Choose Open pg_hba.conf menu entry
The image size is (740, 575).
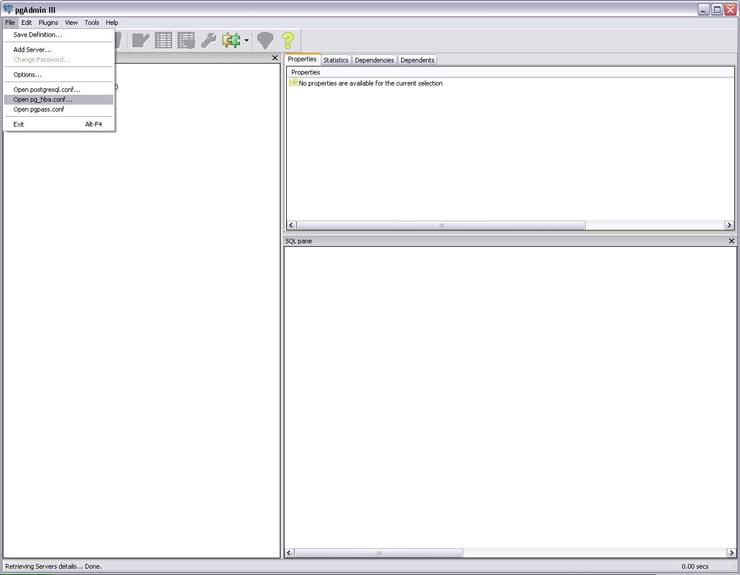[x=59, y=100]
